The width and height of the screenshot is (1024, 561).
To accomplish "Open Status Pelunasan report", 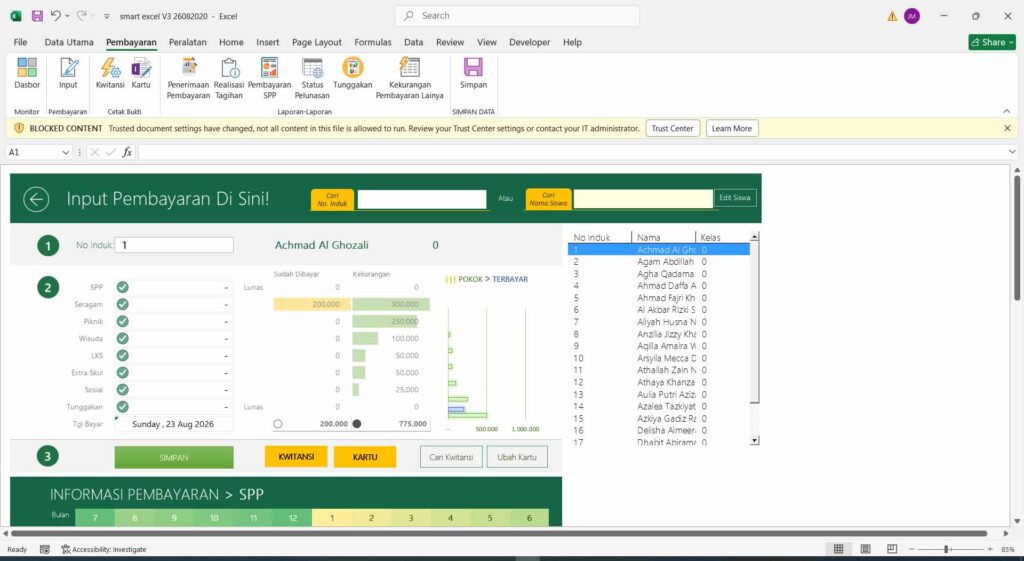I will click(x=312, y=78).
